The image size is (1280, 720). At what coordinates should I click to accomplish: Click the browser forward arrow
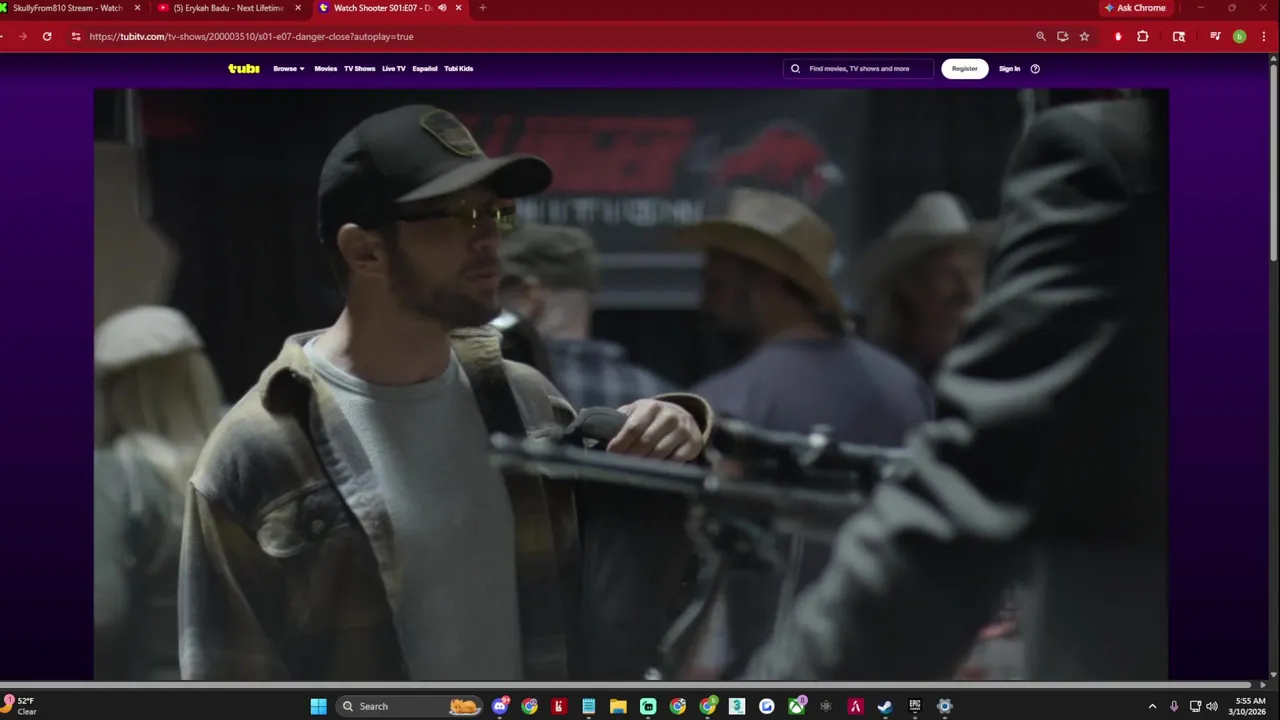coord(22,36)
